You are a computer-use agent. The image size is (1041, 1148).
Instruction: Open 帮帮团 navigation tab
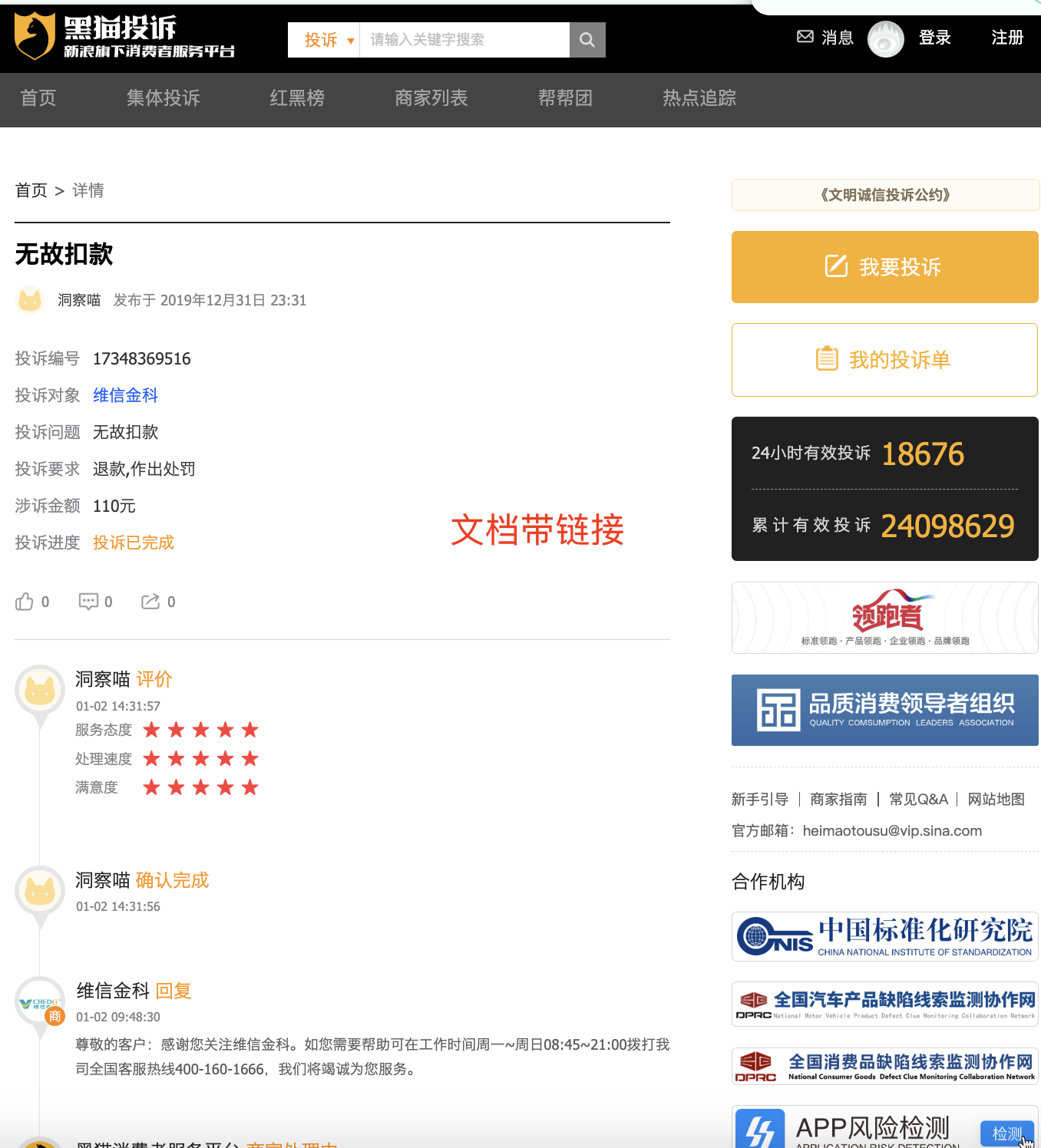point(566,98)
